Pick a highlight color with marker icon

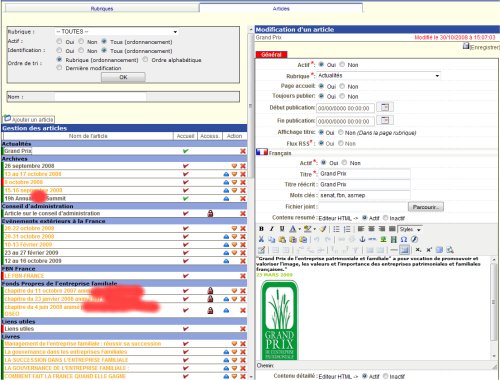(x=307, y=229)
